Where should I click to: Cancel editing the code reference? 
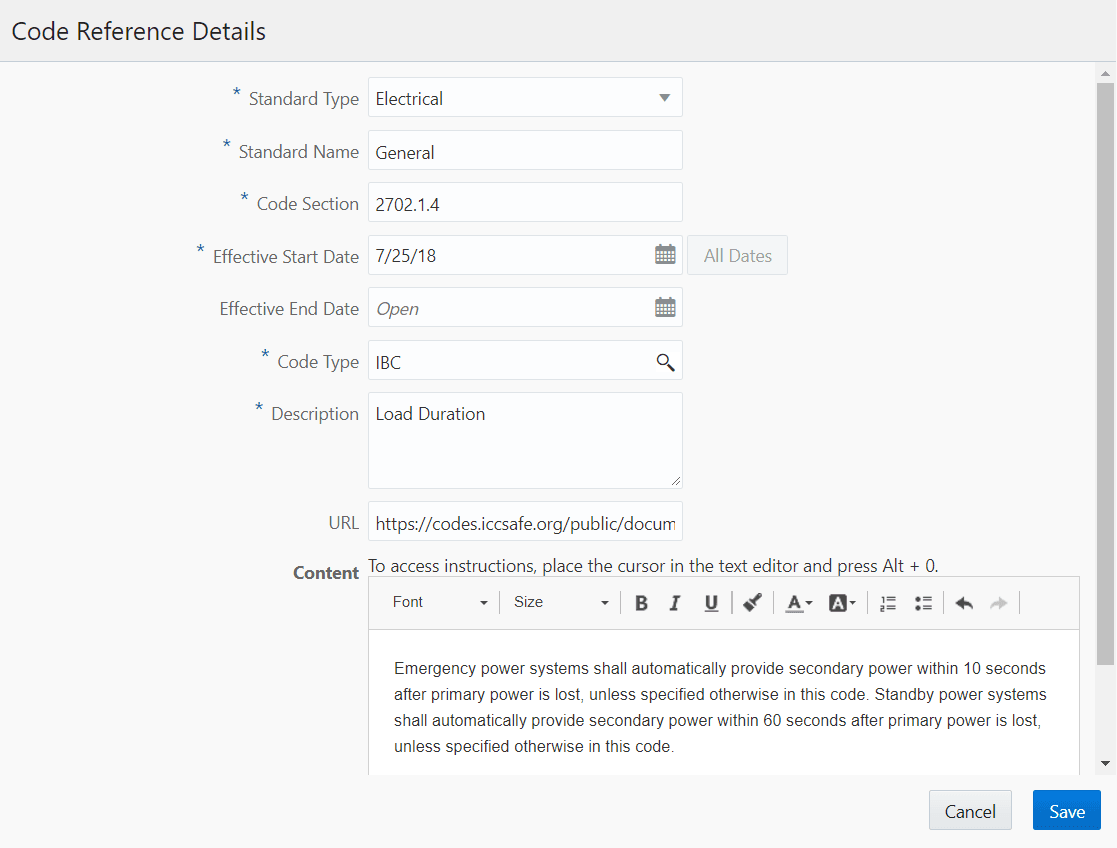tap(970, 810)
